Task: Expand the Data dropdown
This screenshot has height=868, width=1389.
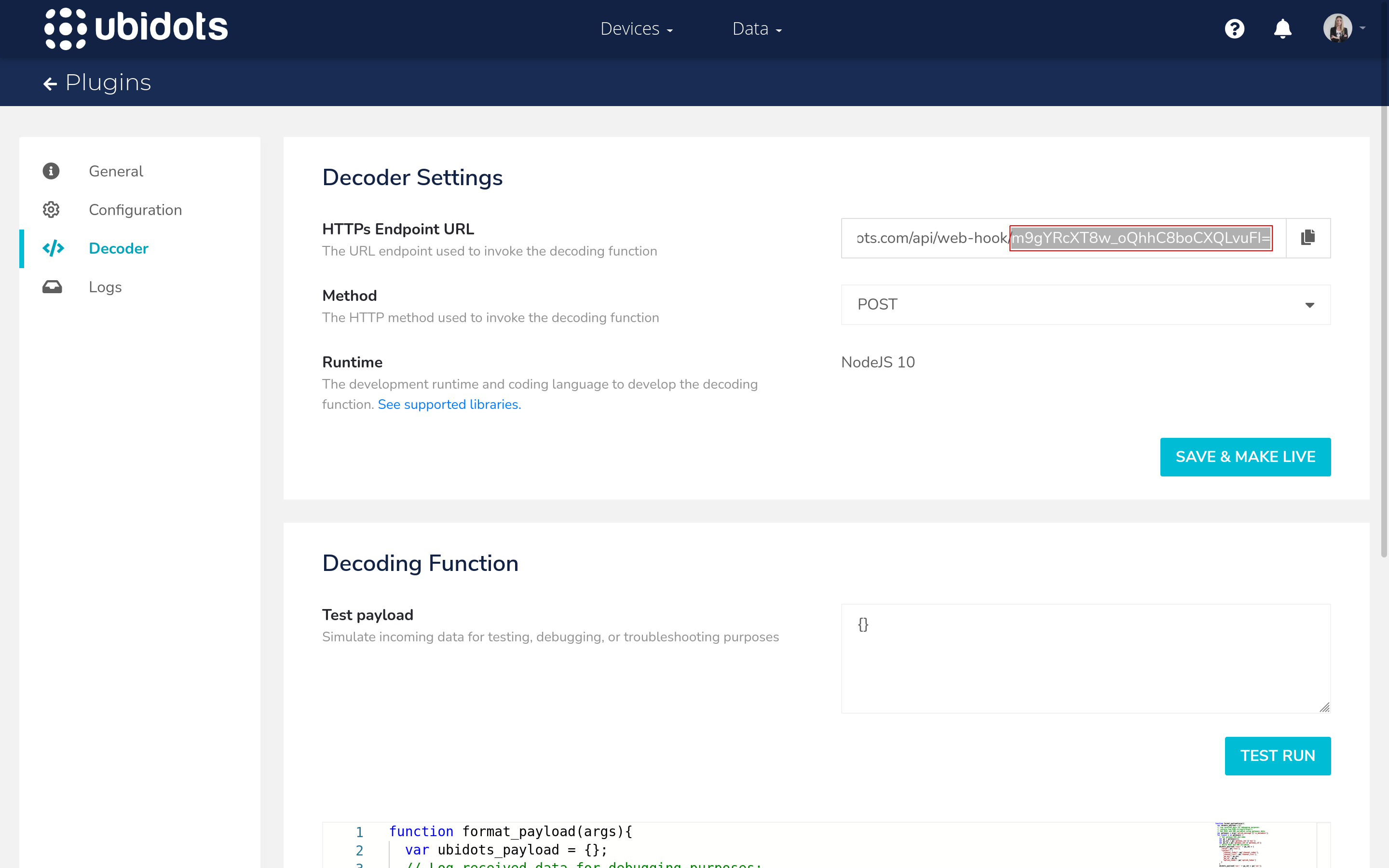Action: 757,28
